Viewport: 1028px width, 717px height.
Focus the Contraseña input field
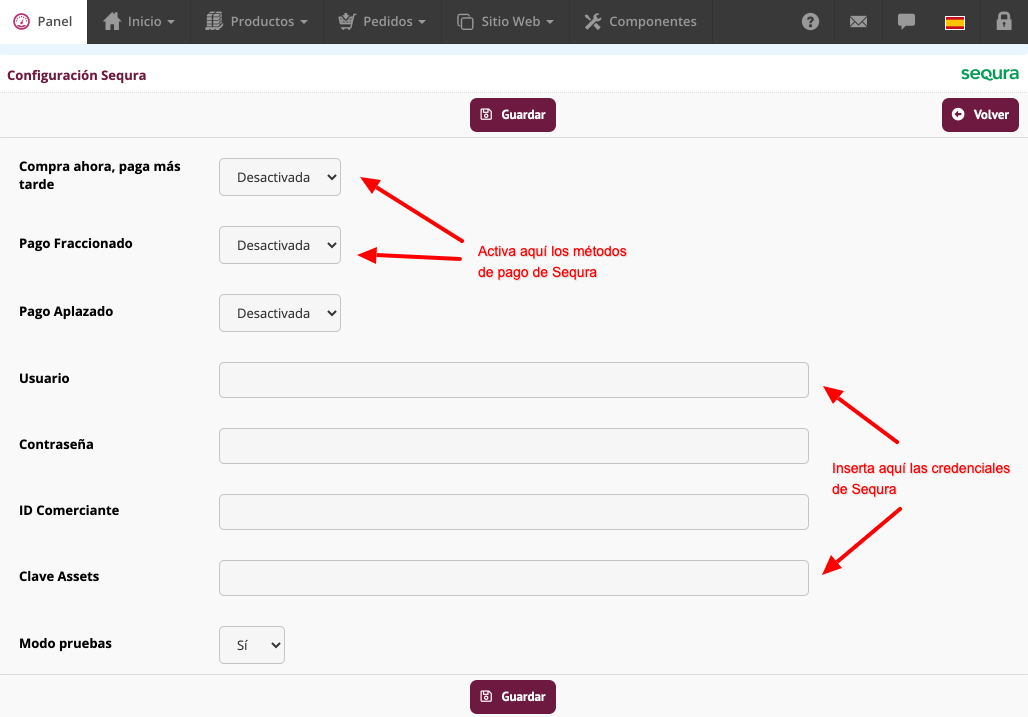click(514, 446)
